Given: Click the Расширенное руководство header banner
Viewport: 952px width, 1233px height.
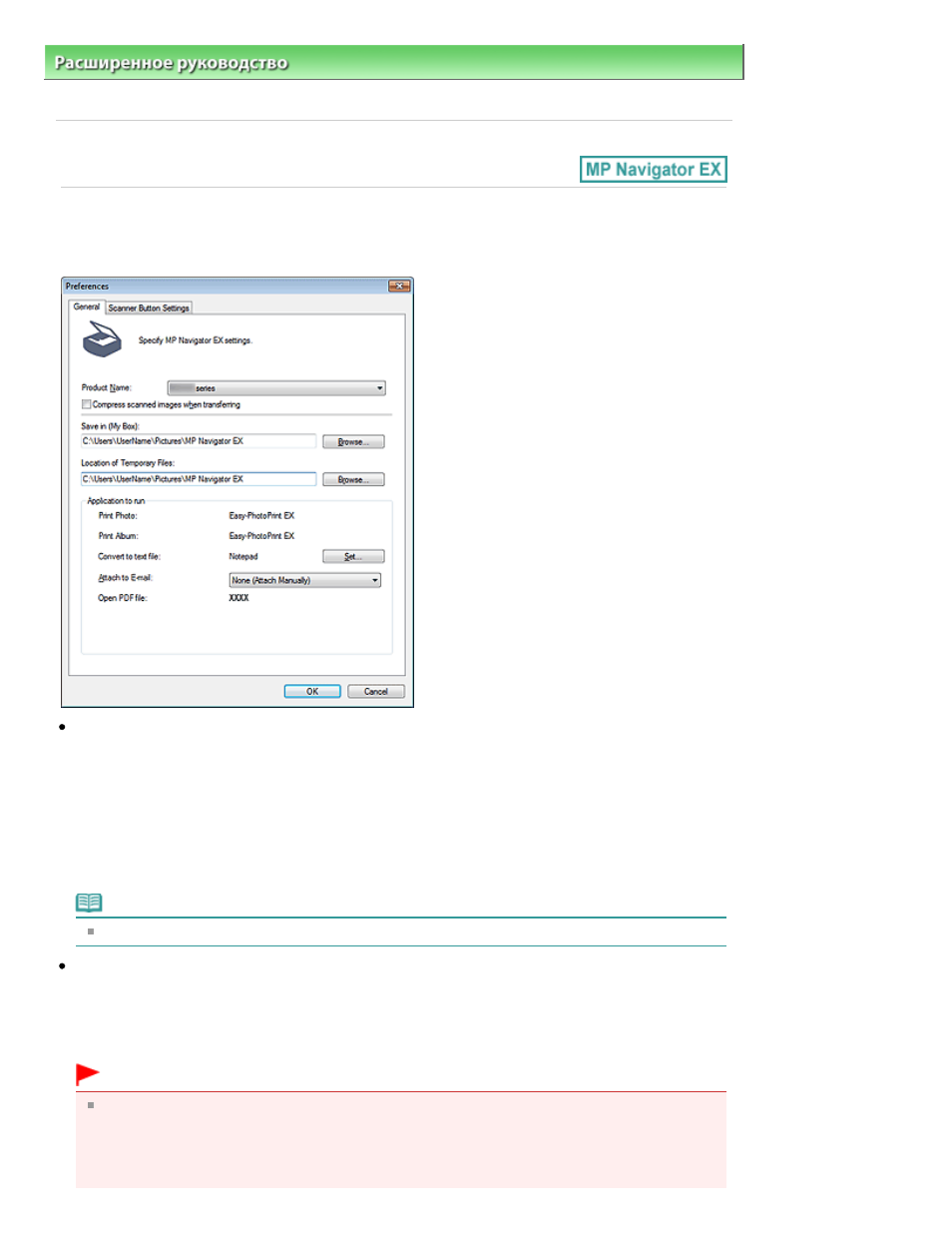Looking at the screenshot, I should click(x=394, y=62).
